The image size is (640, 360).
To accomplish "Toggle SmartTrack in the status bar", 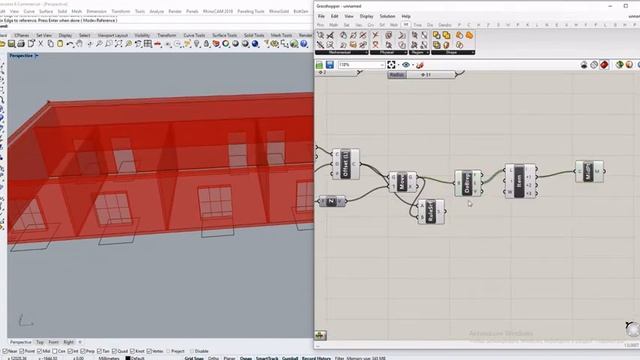I will (267, 358).
